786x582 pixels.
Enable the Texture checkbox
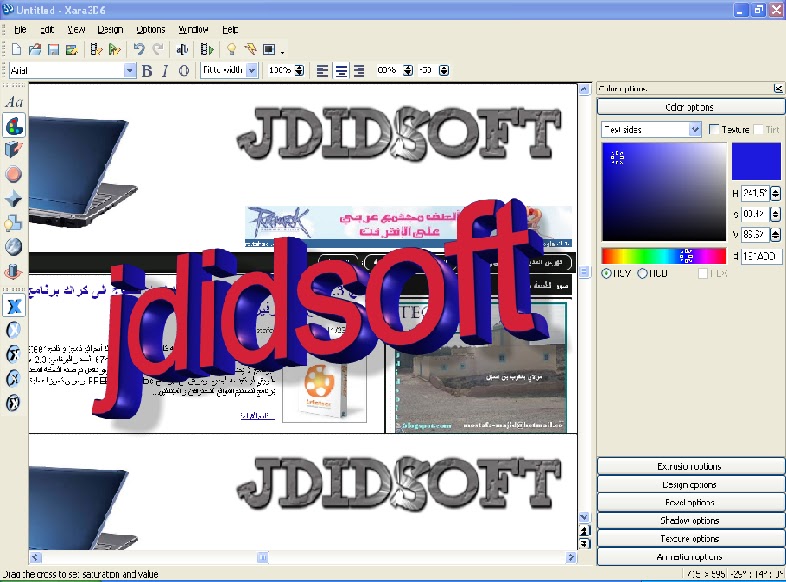(714, 129)
